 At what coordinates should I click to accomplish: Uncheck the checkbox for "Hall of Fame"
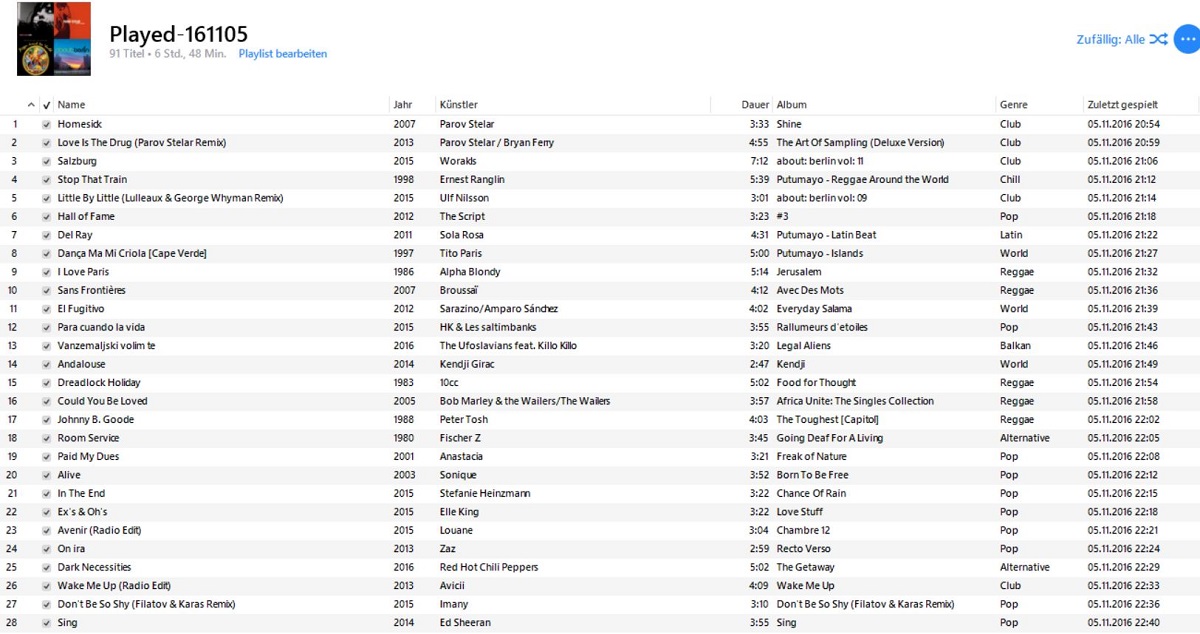click(45, 216)
